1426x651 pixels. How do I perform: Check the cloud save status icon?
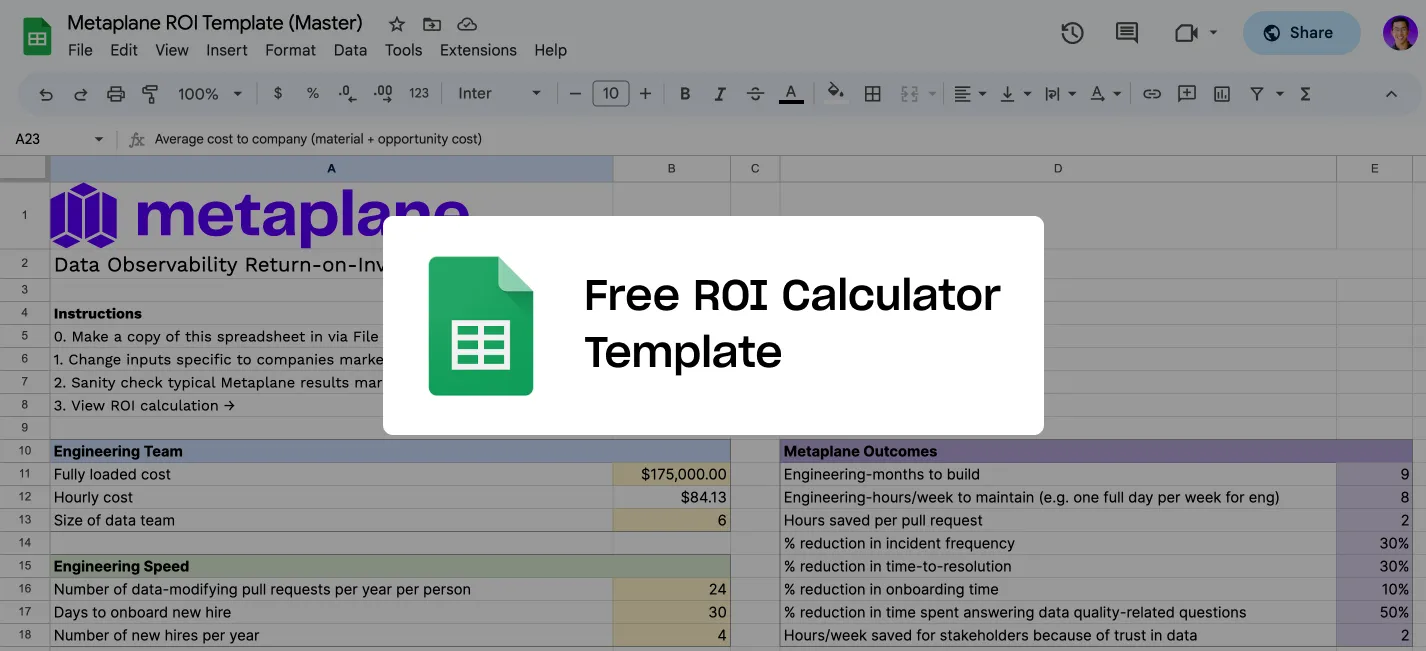pos(466,23)
